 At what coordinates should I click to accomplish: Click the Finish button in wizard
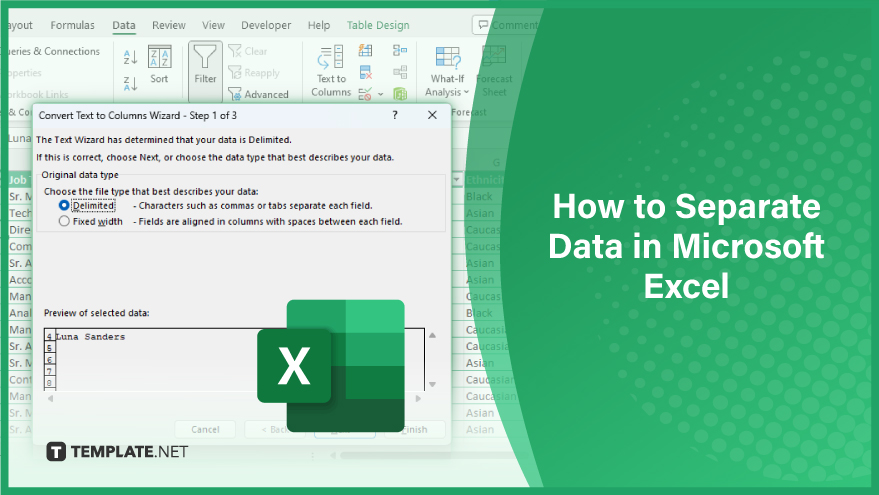click(415, 429)
